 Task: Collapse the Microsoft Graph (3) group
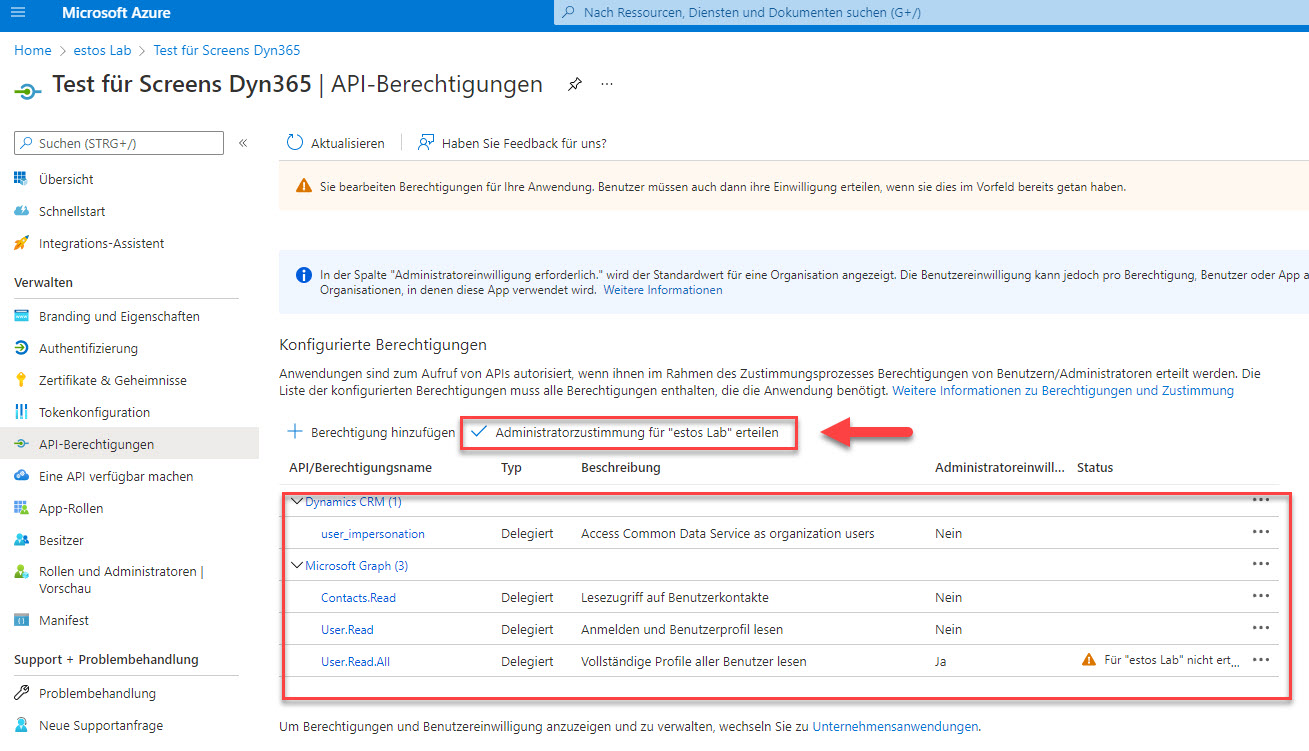(x=296, y=565)
